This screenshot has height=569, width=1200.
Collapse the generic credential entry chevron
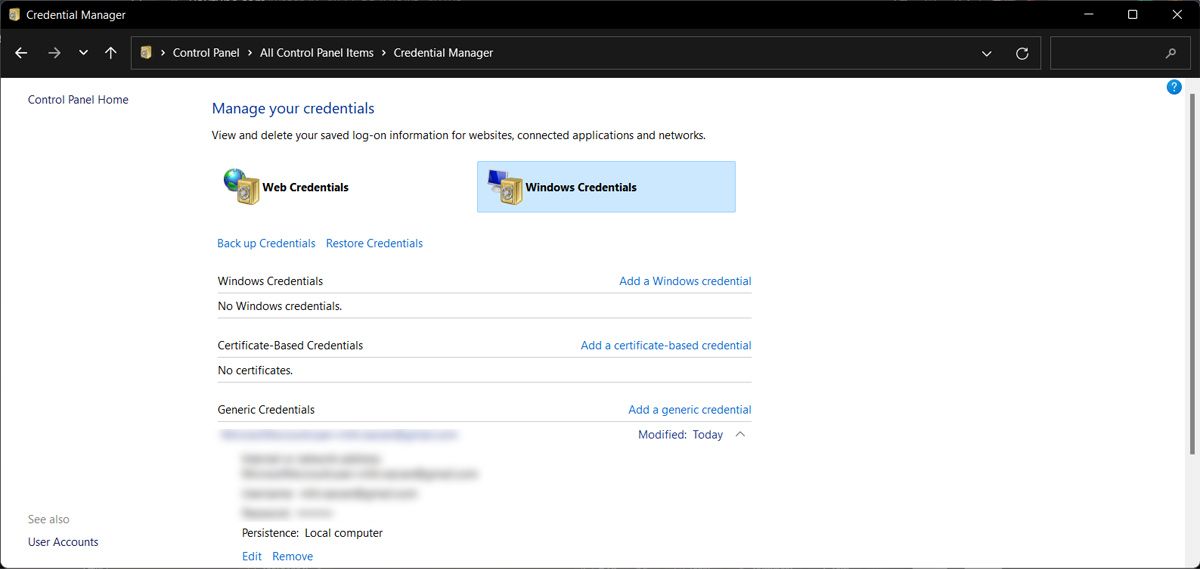740,434
